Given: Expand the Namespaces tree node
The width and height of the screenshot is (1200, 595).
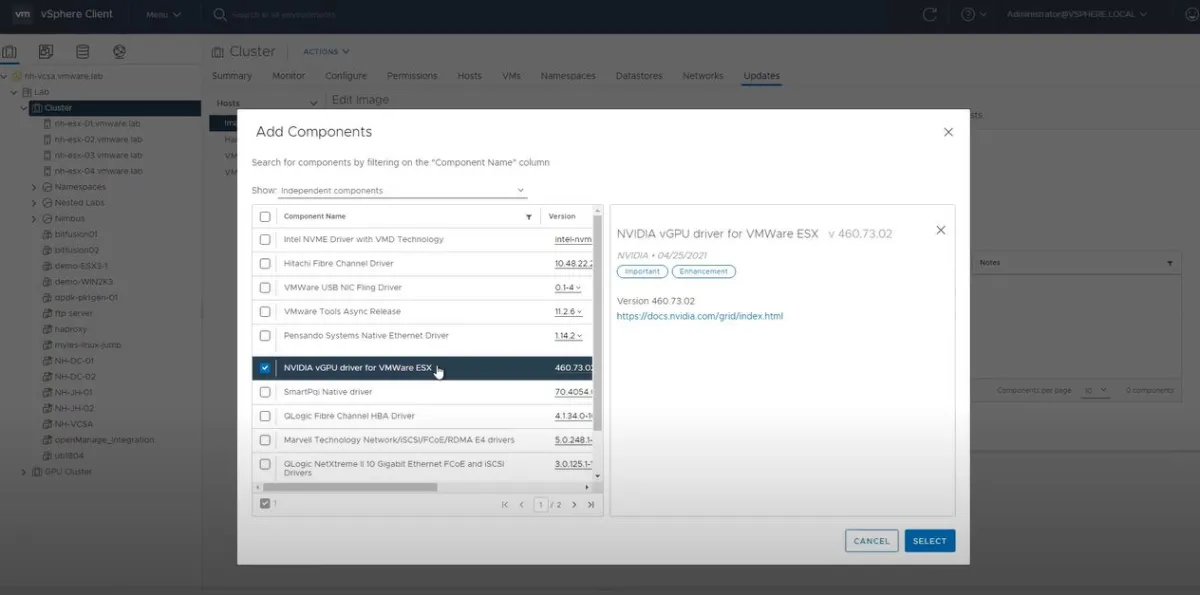Looking at the screenshot, I should (x=34, y=187).
